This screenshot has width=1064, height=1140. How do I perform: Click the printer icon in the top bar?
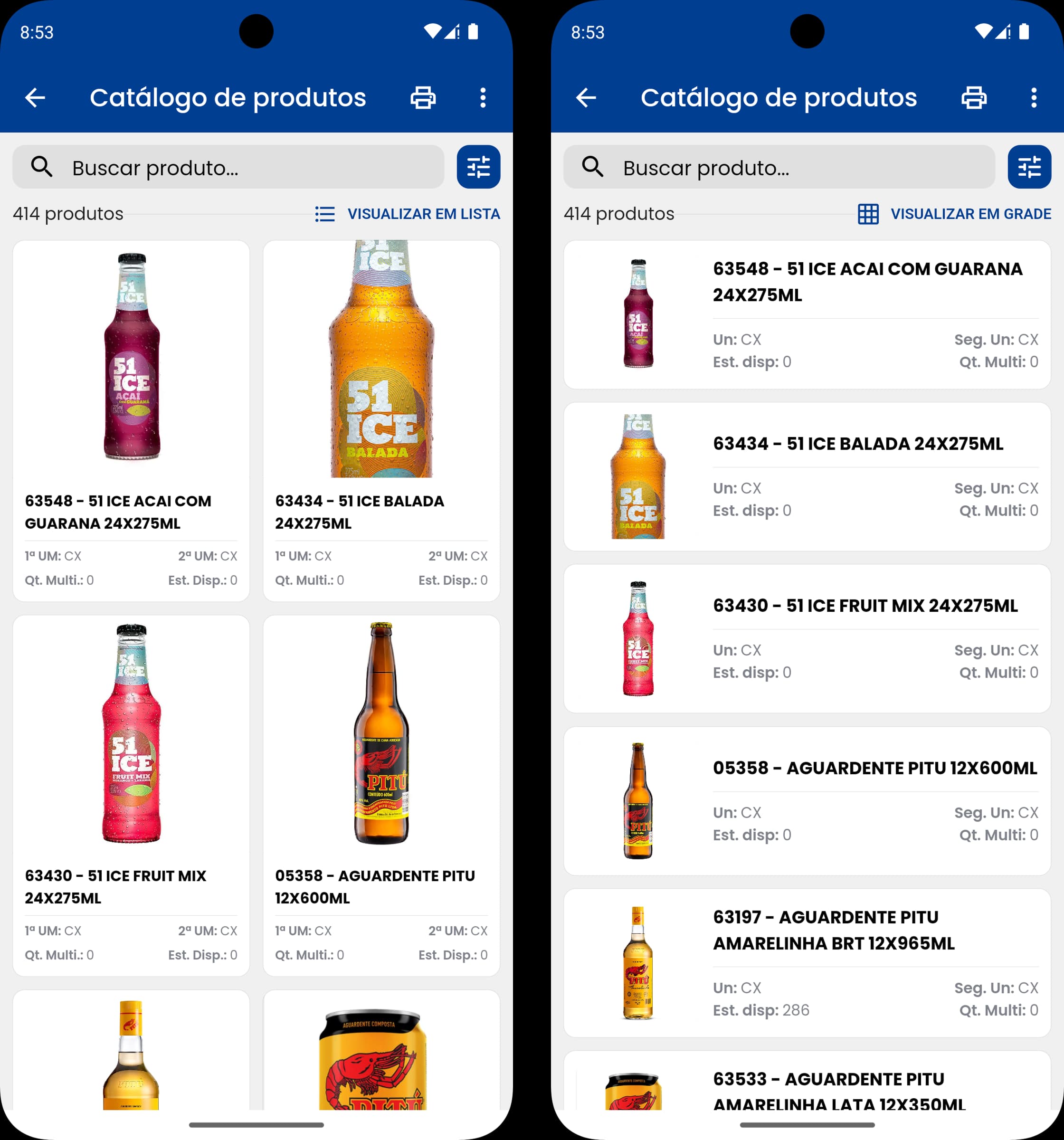click(423, 97)
